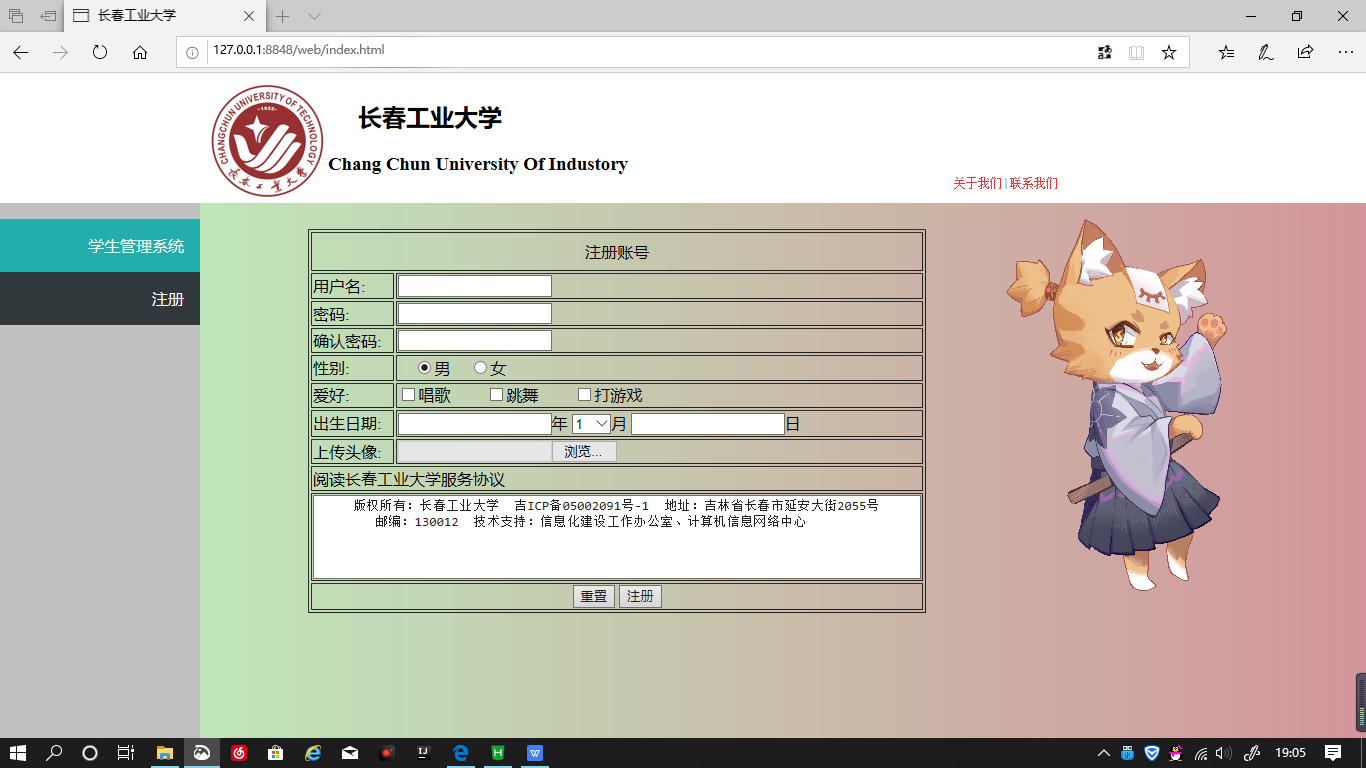1366x768 pixels.
Task: Submit form with 注册 button
Action: (640, 596)
